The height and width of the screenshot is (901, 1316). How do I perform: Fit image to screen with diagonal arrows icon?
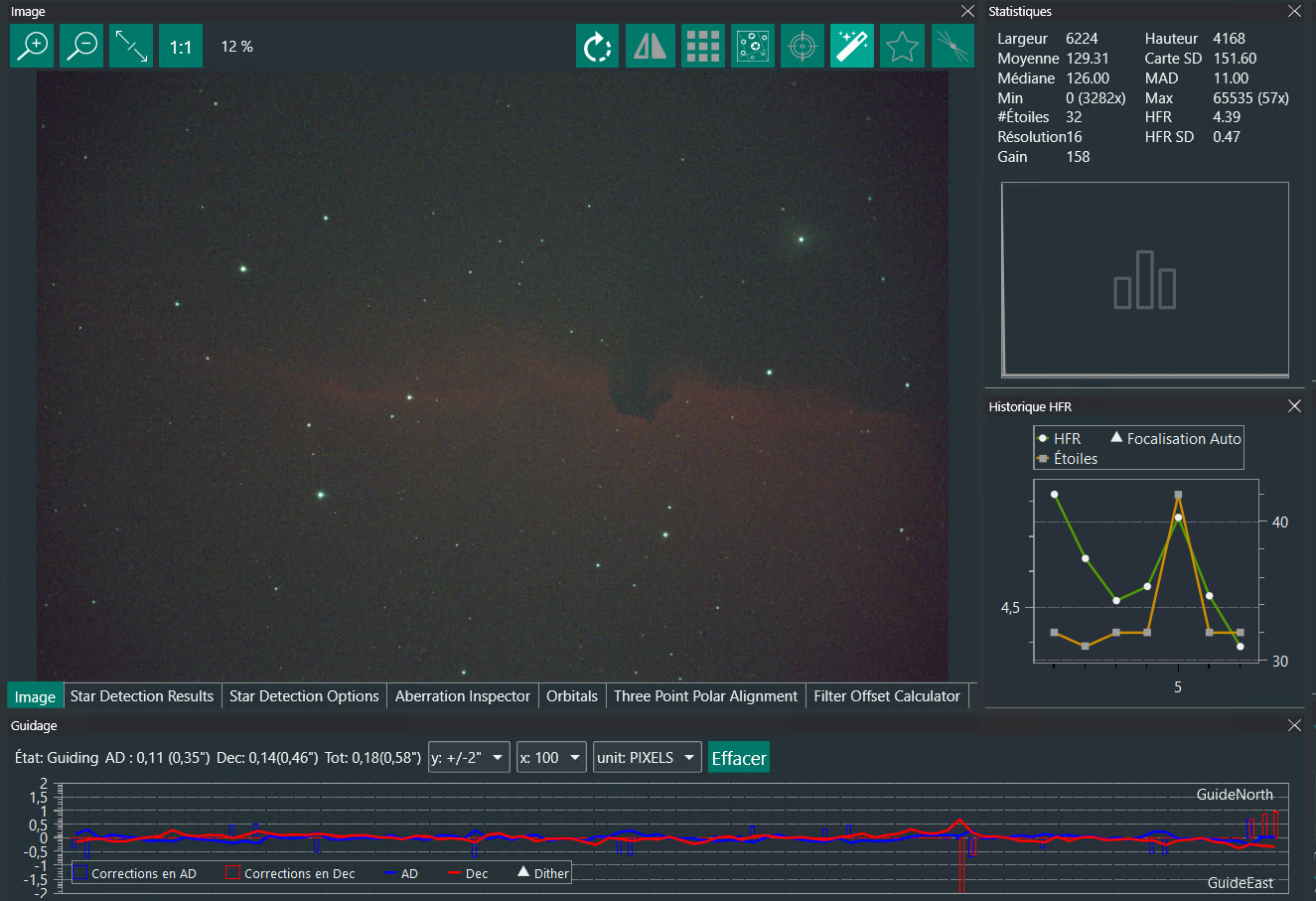(x=131, y=46)
